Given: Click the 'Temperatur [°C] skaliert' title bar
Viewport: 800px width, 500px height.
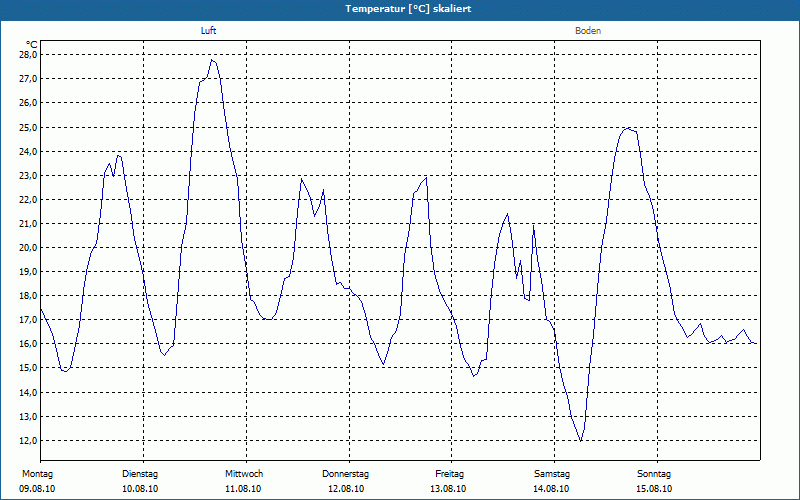Looking at the screenshot, I should [x=400, y=9].
